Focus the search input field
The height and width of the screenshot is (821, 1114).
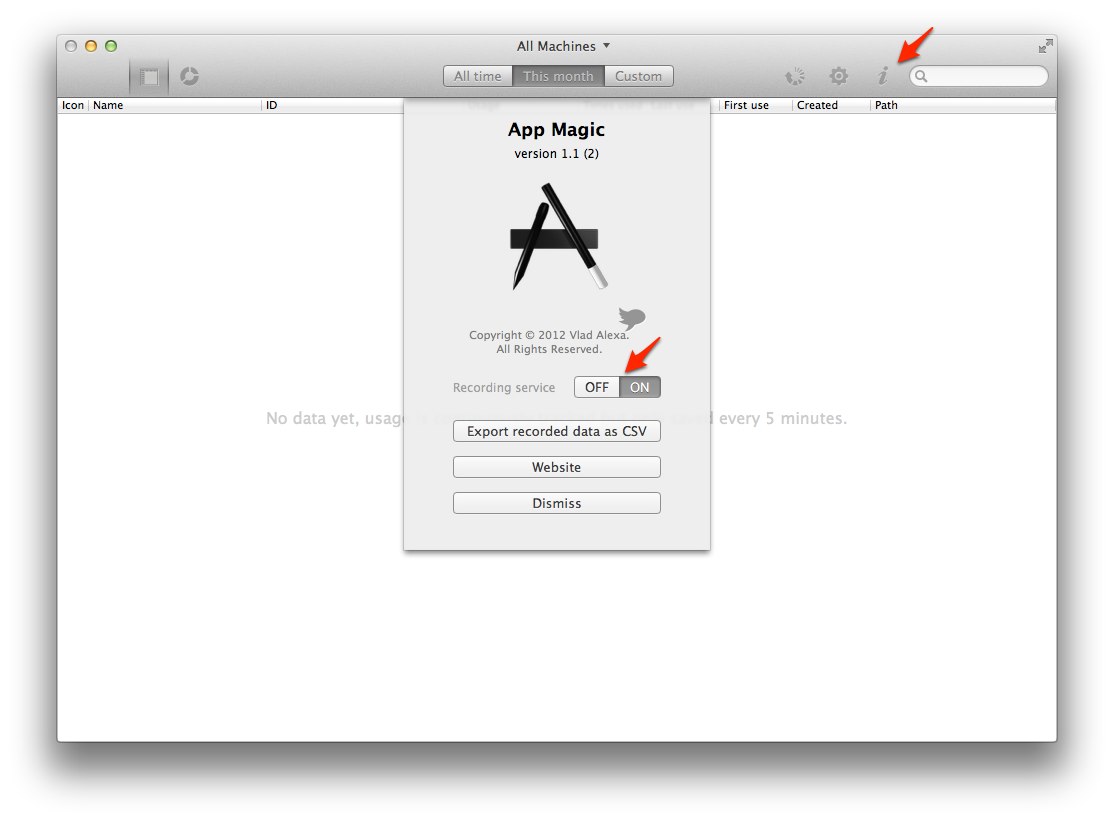[x=978, y=76]
